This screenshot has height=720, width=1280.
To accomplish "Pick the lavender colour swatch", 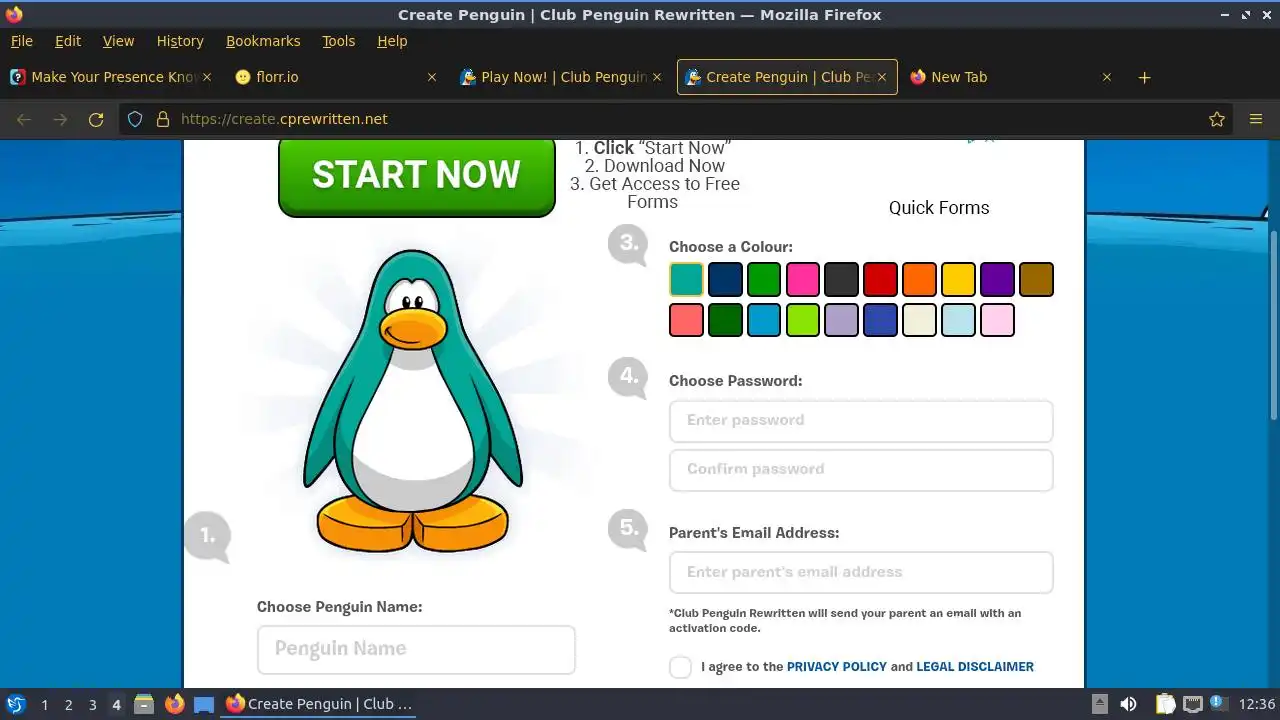I will tap(841, 320).
